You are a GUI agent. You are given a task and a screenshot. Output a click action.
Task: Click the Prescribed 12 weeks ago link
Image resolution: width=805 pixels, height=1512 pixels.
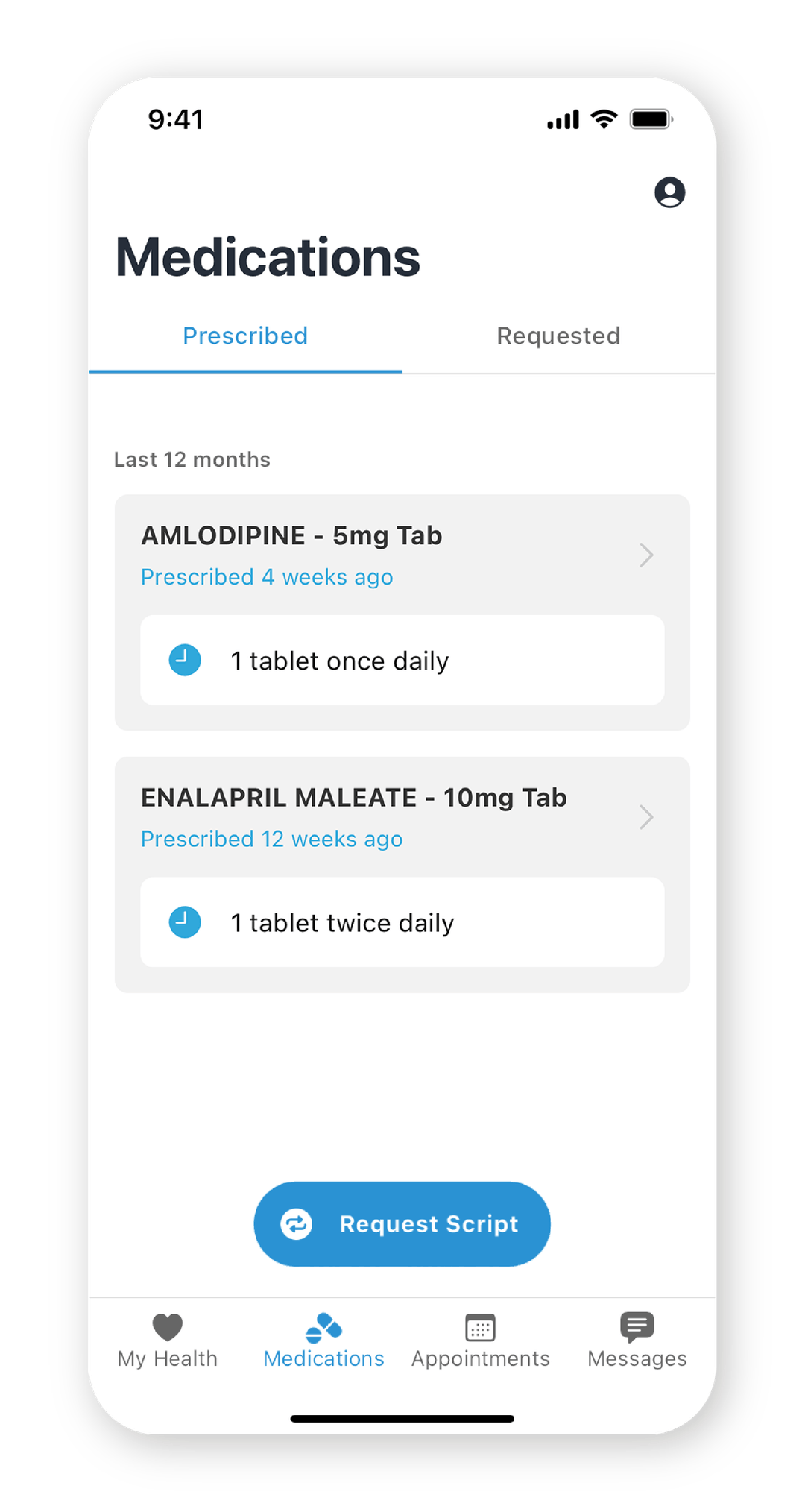271,838
